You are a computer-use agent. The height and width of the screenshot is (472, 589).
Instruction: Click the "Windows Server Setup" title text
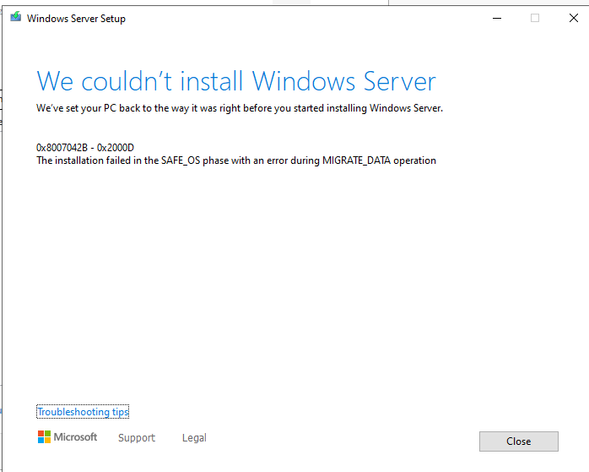(76, 18)
